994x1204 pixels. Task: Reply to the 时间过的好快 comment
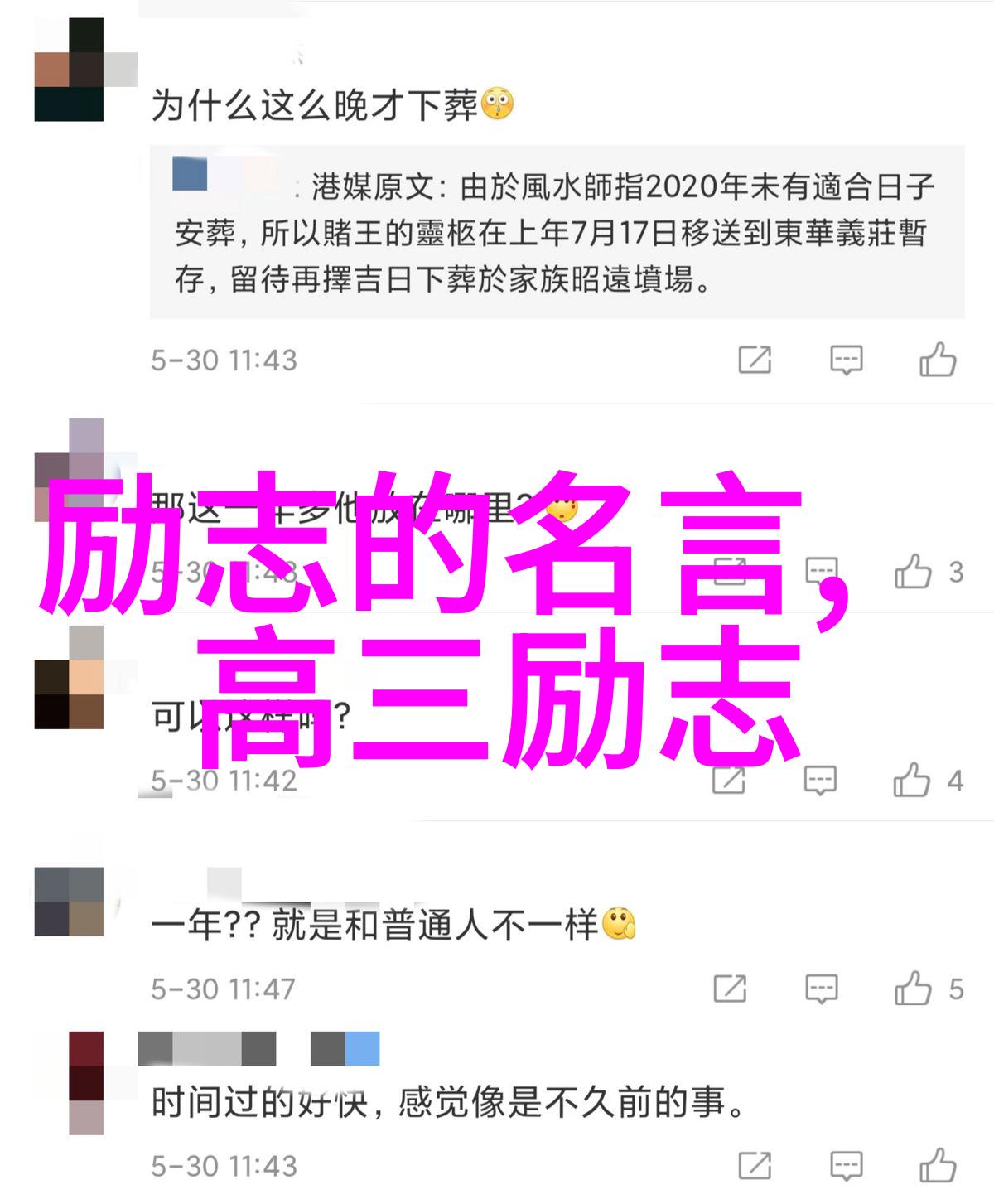pos(846,1166)
